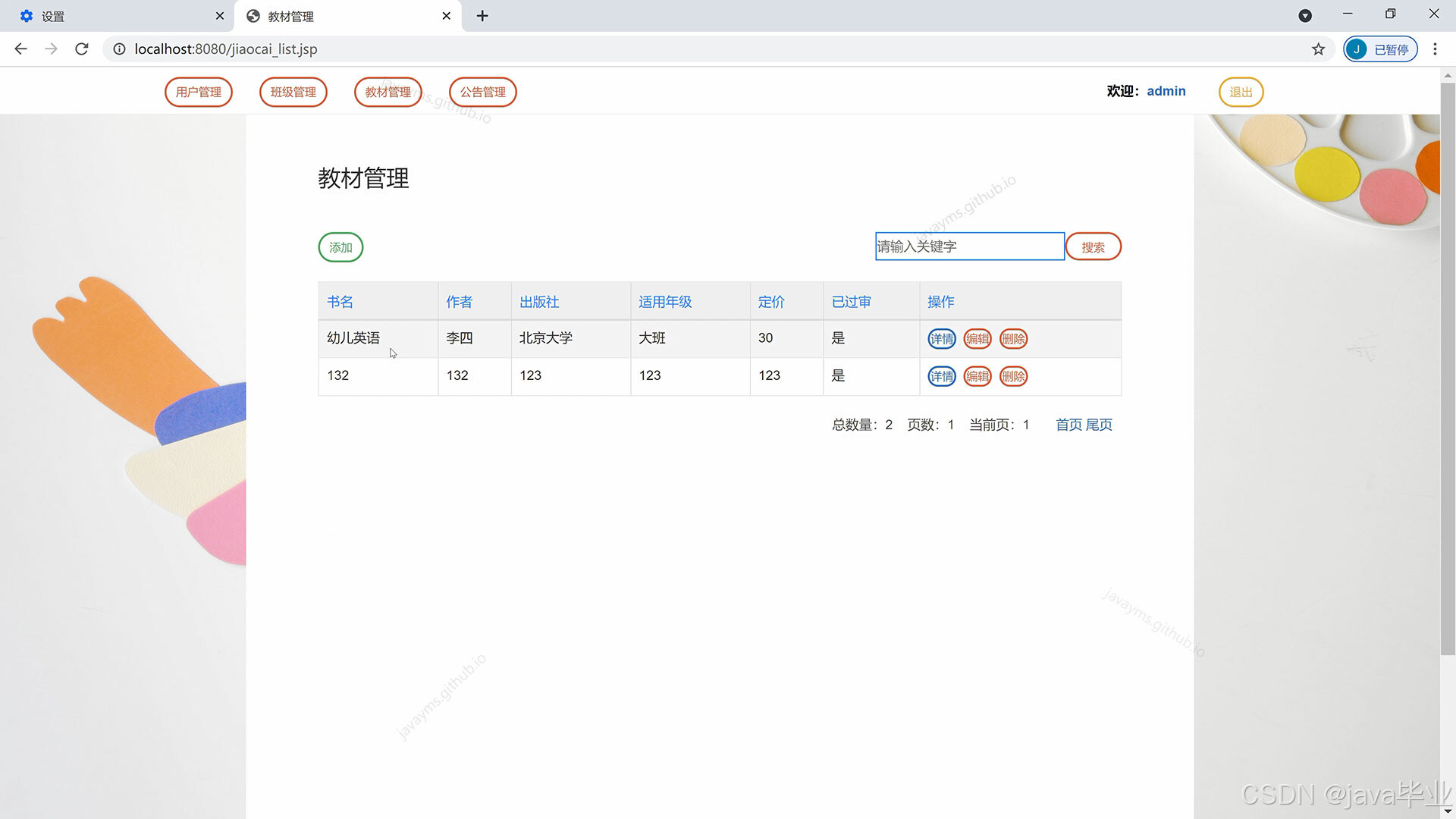Click 编辑 for the 幼儿英语 row
Screen dimensions: 1456x819
pos(977,339)
